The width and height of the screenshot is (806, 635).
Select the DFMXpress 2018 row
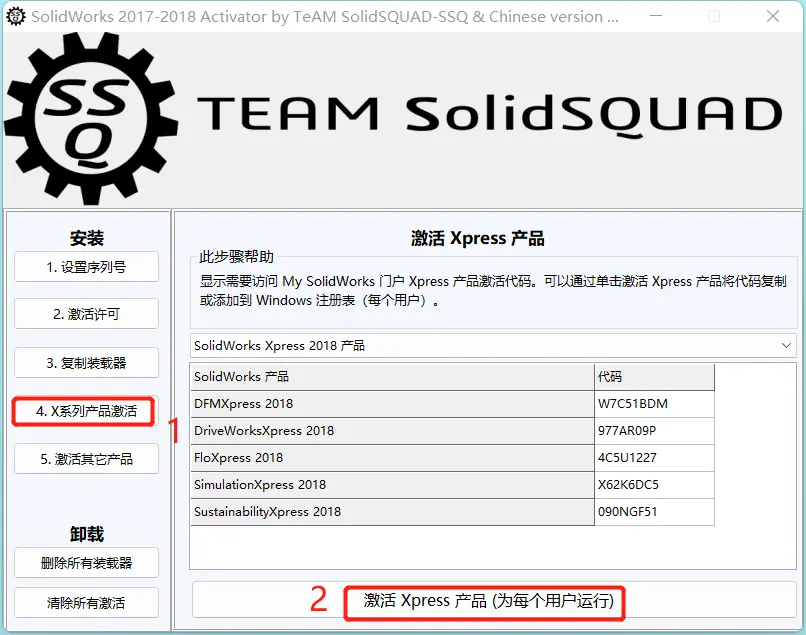point(452,404)
